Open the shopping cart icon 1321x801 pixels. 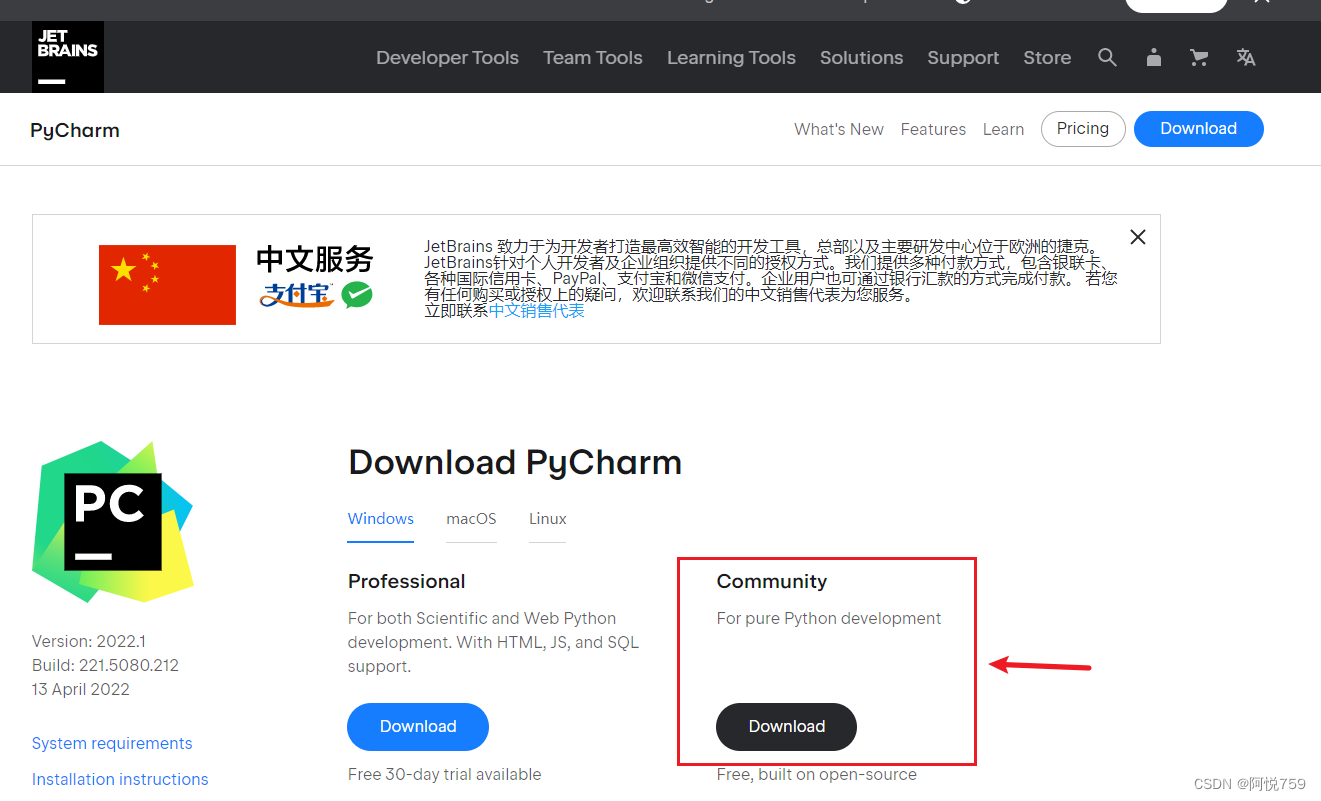pyautogui.click(x=1199, y=57)
